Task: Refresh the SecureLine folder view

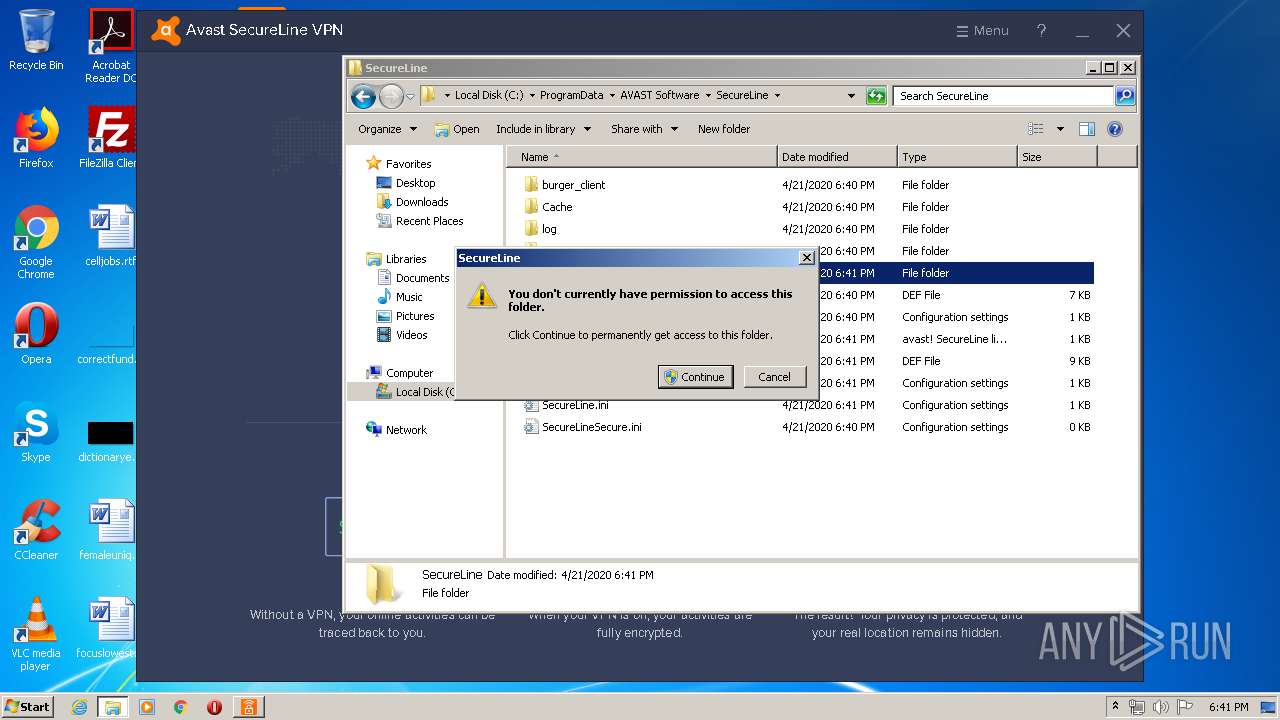Action: tap(876, 96)
